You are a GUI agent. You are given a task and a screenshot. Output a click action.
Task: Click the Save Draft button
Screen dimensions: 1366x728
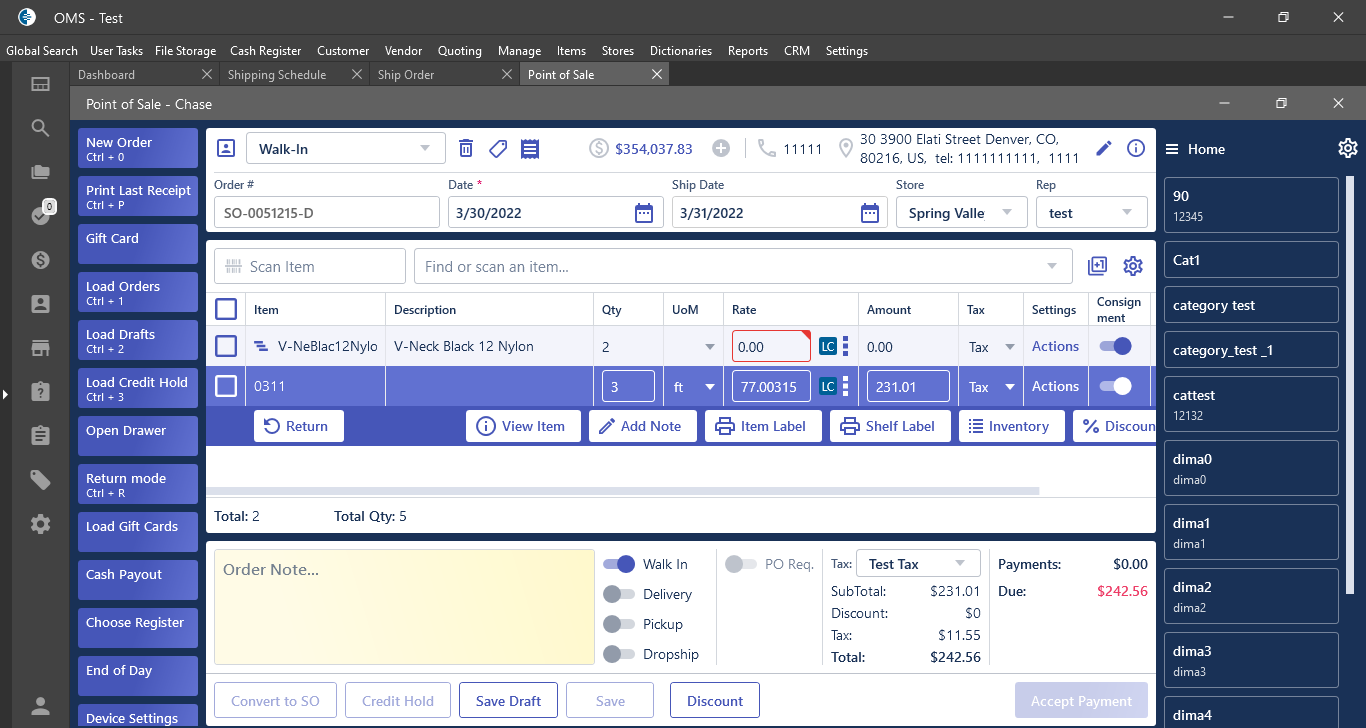[x=508, y=701]
